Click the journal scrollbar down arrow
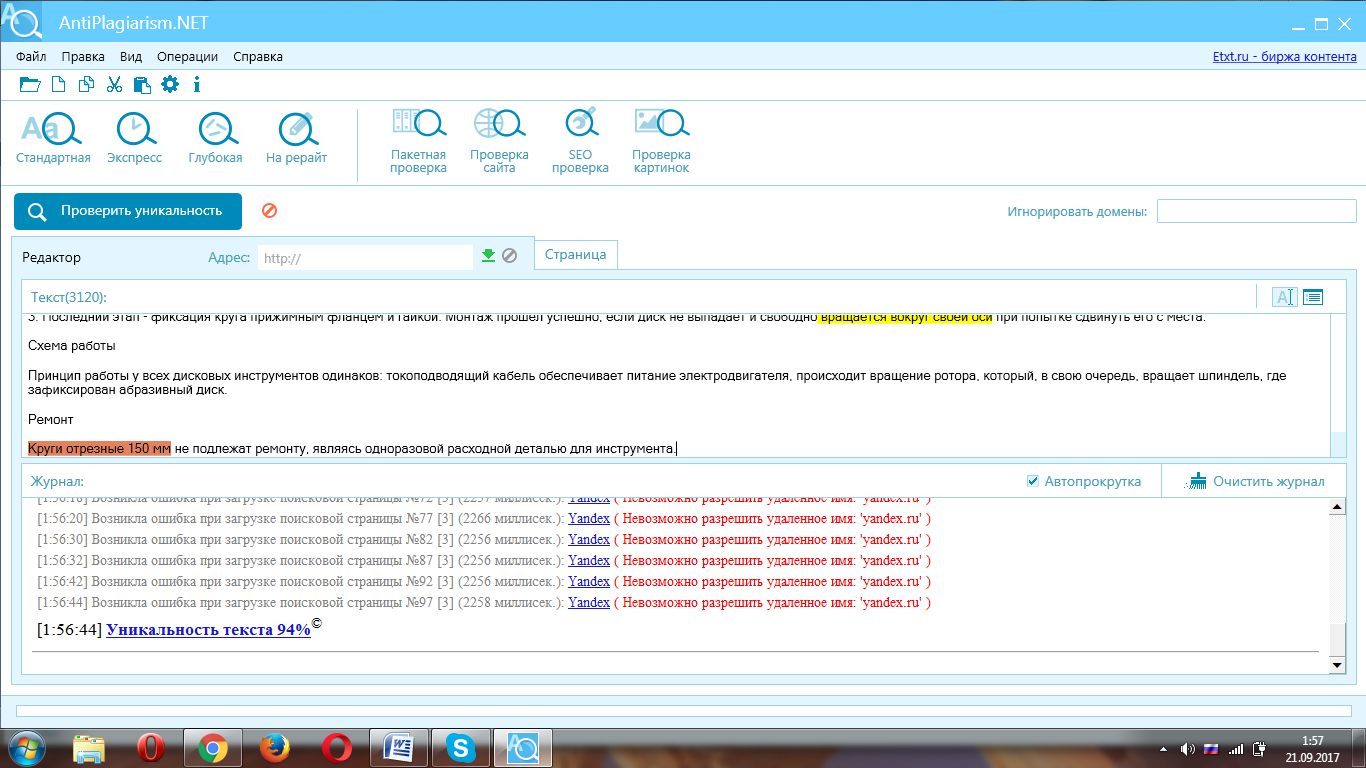 click(x=1337, y=664)
